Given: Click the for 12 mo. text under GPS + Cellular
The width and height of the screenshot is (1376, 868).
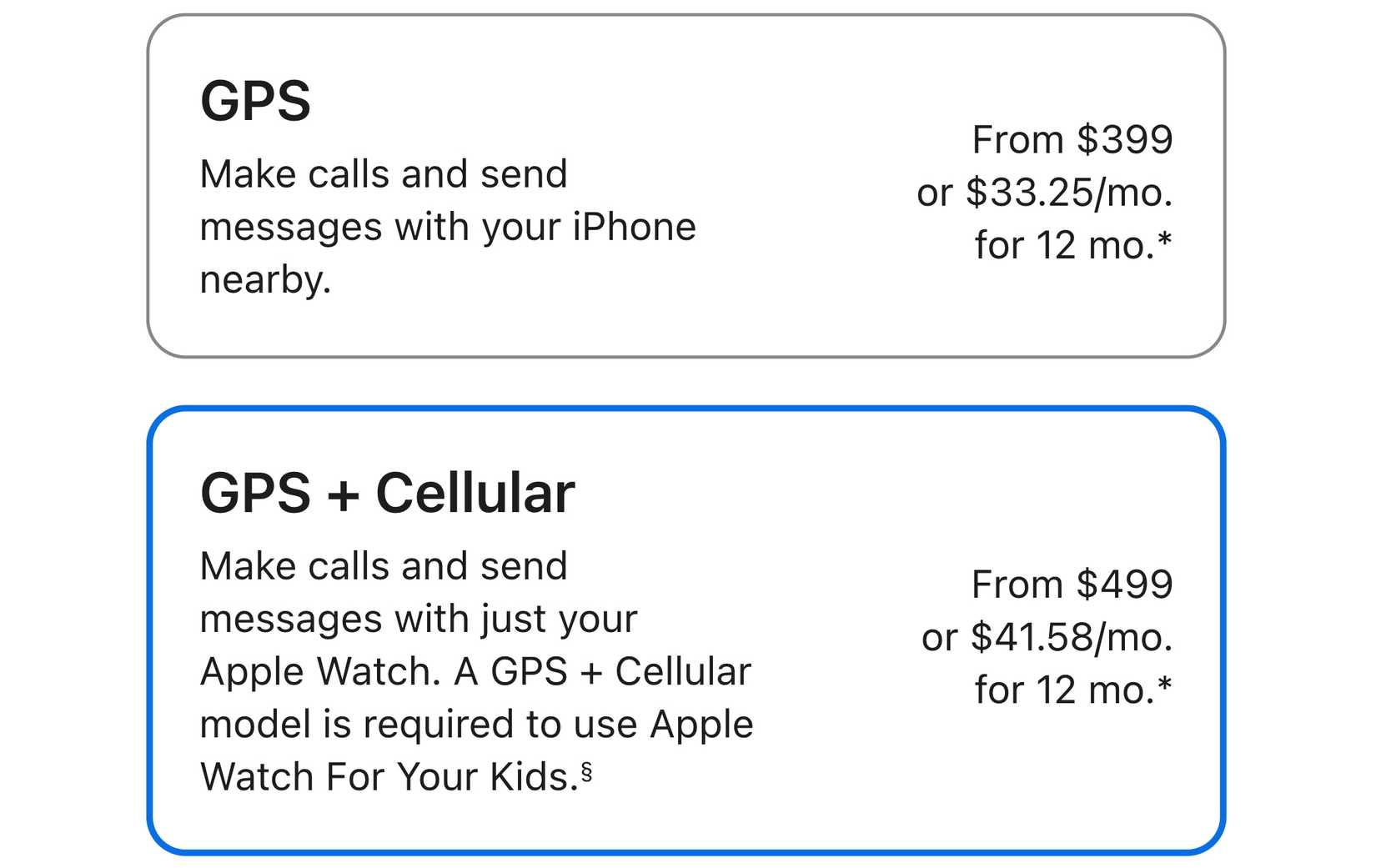Looking at the screenshot, I should tap(1076, 690).
